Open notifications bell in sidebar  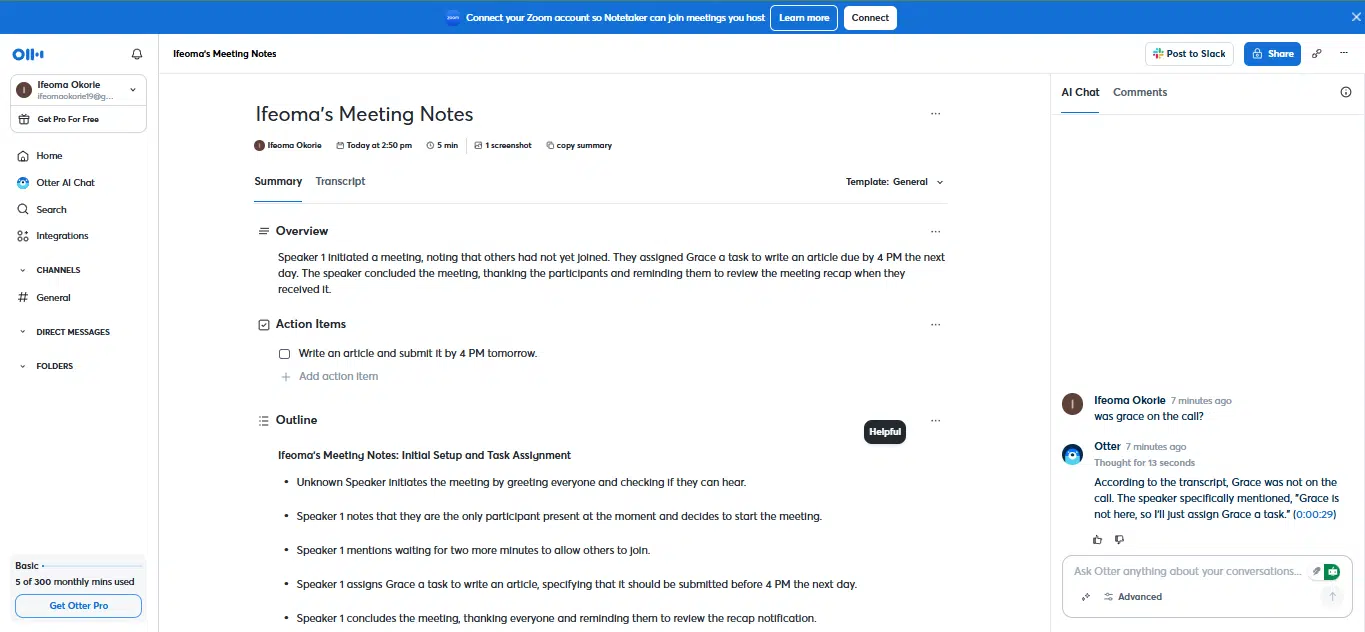[137, 54]
